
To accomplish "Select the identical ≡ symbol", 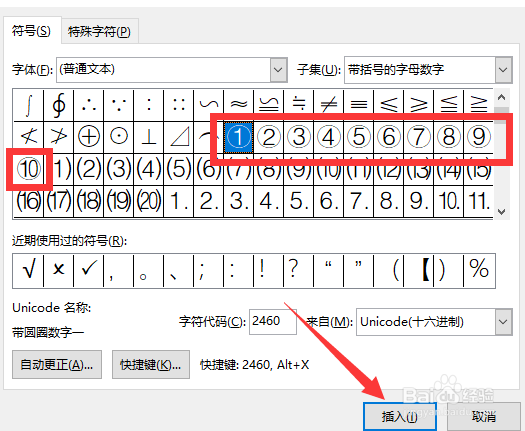I will tap(359, 105).
